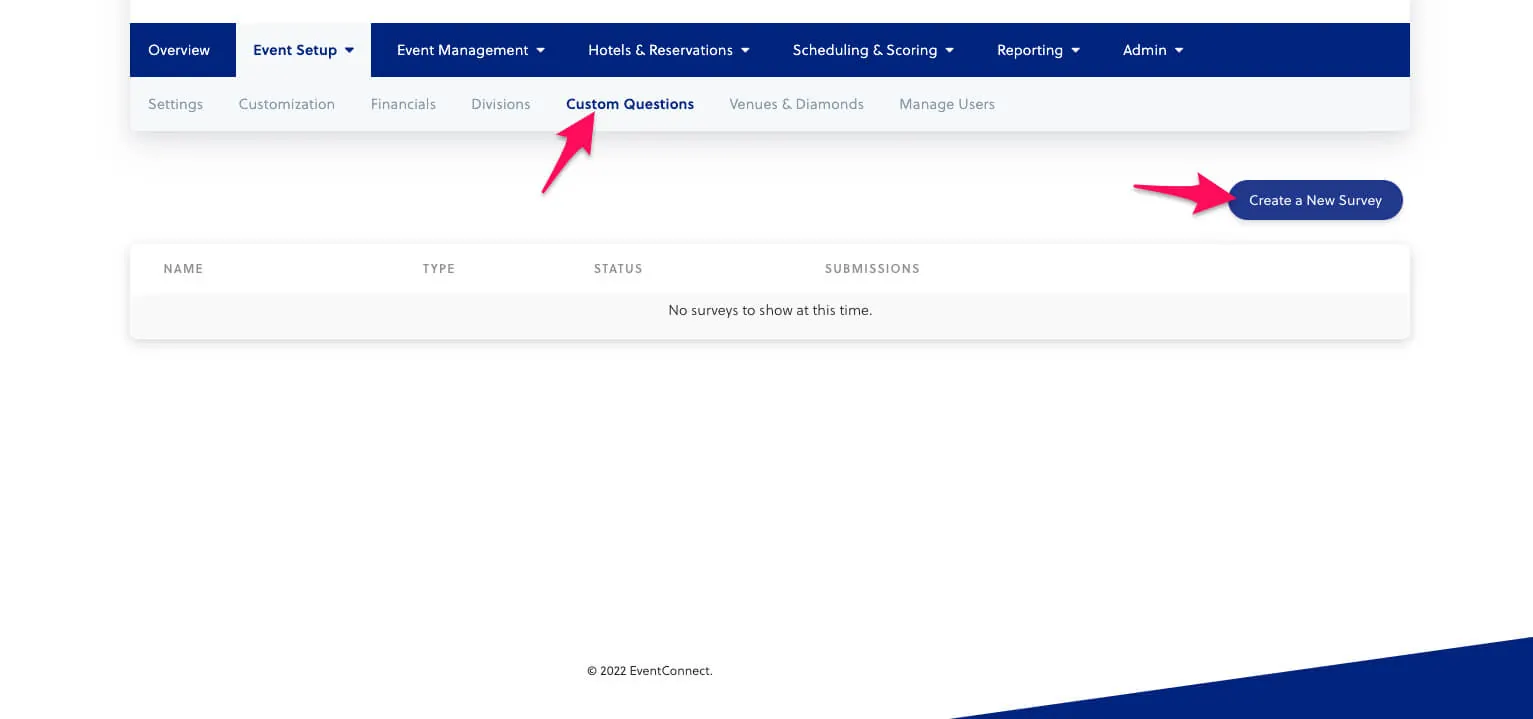Open the Overview tab
The width and height of the screenshot is (1533, 719).
[x=179, y=50]
